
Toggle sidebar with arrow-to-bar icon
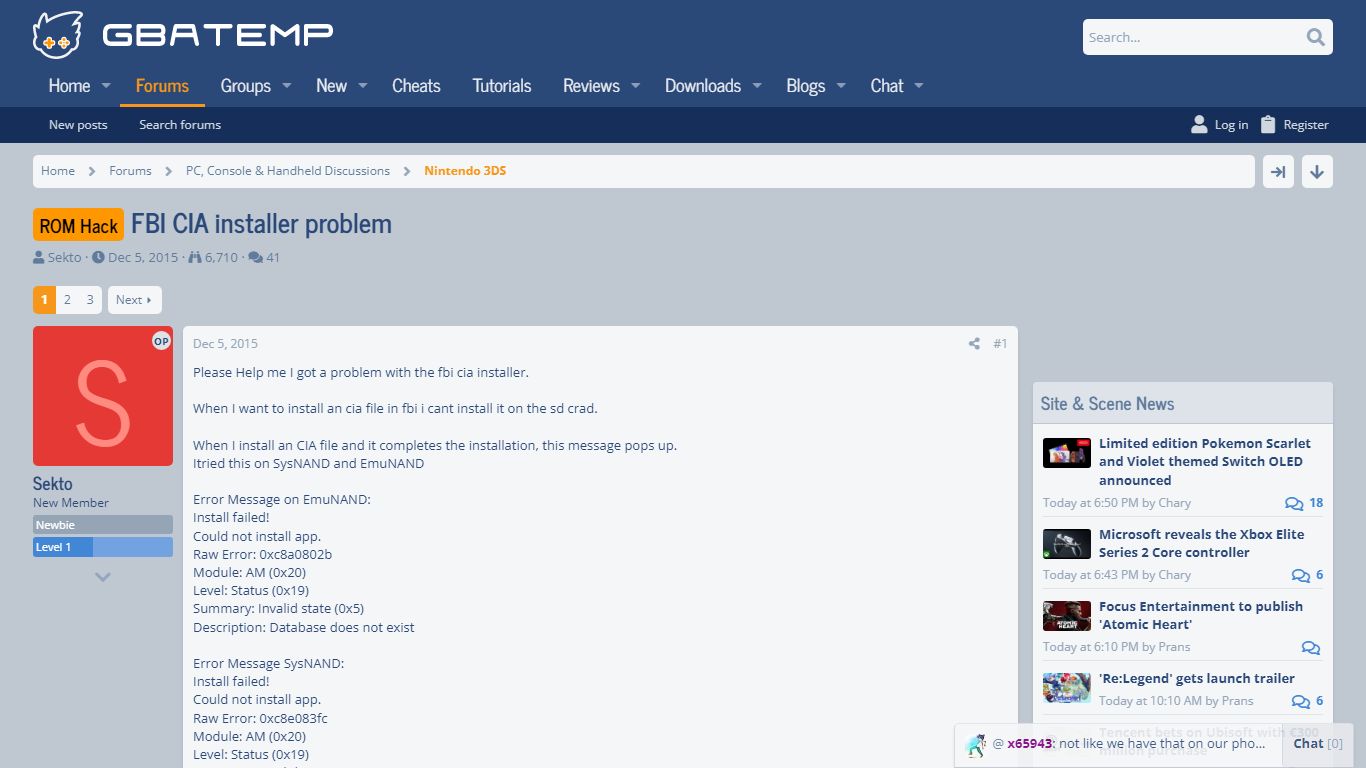1278,172
